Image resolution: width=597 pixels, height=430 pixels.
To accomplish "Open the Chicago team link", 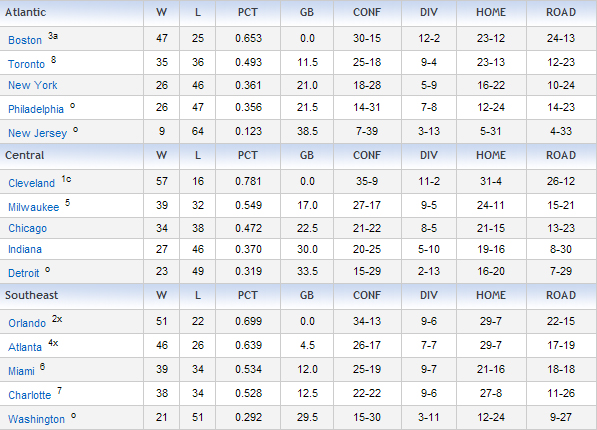I will [27, 228].
